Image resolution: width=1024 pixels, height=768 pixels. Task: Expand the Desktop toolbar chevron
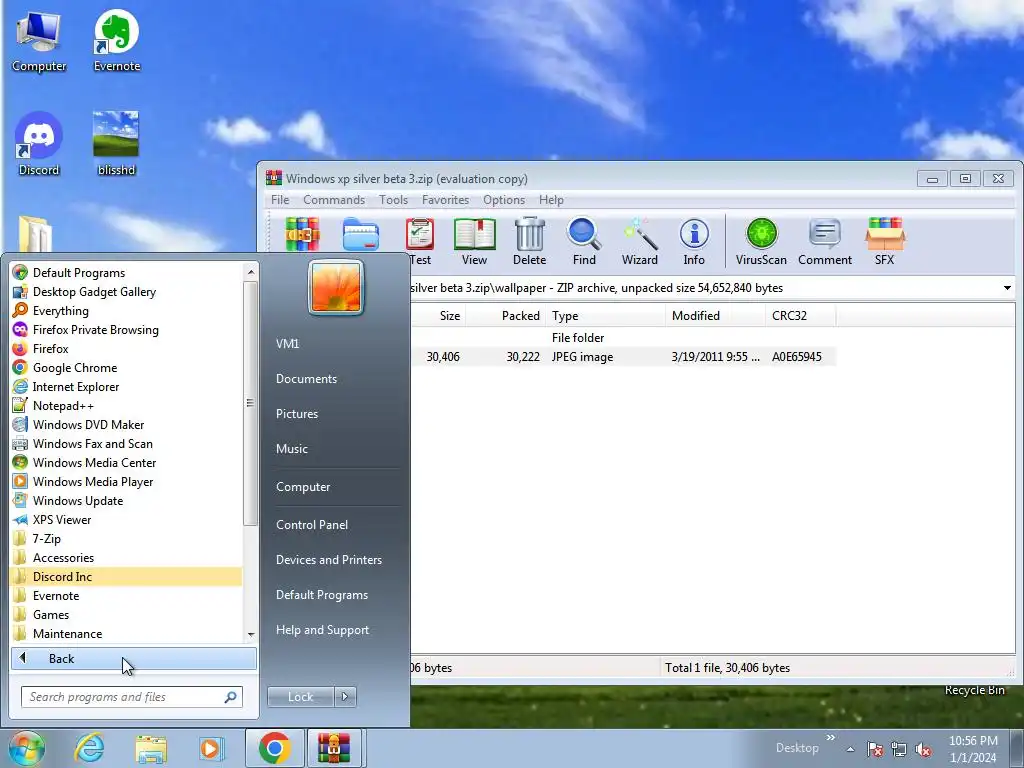point(831,738)
